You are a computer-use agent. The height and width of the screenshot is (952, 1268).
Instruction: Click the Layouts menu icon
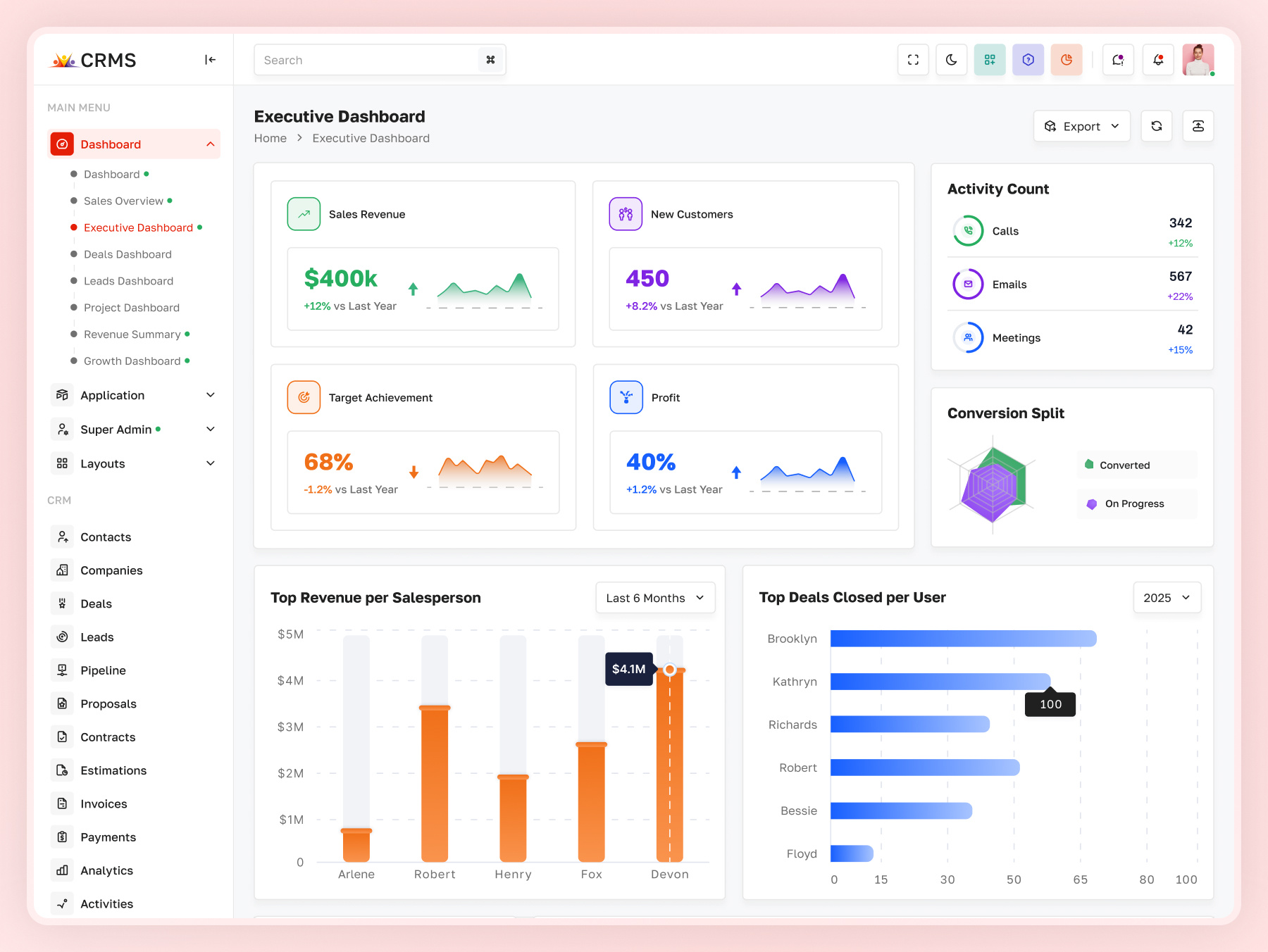pos(62,463)
